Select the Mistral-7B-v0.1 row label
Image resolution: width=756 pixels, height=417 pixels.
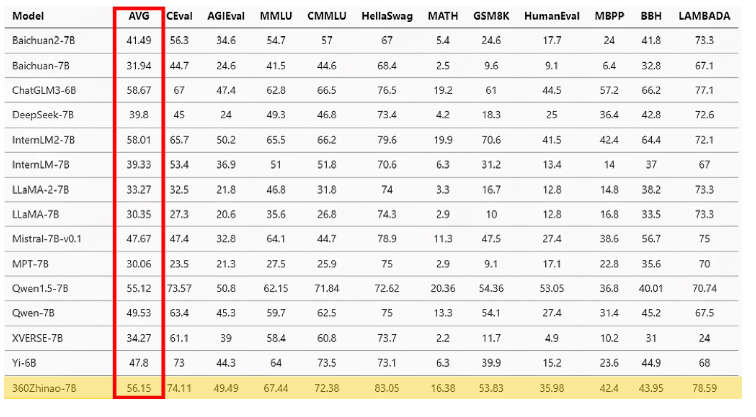coord(47,239)
